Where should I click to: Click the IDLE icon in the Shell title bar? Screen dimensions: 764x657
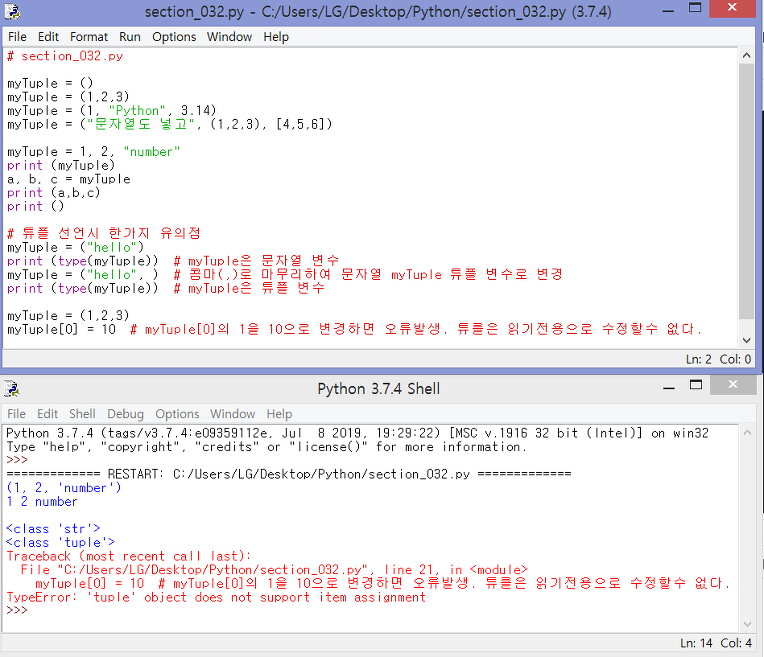(x=12, y=388)
